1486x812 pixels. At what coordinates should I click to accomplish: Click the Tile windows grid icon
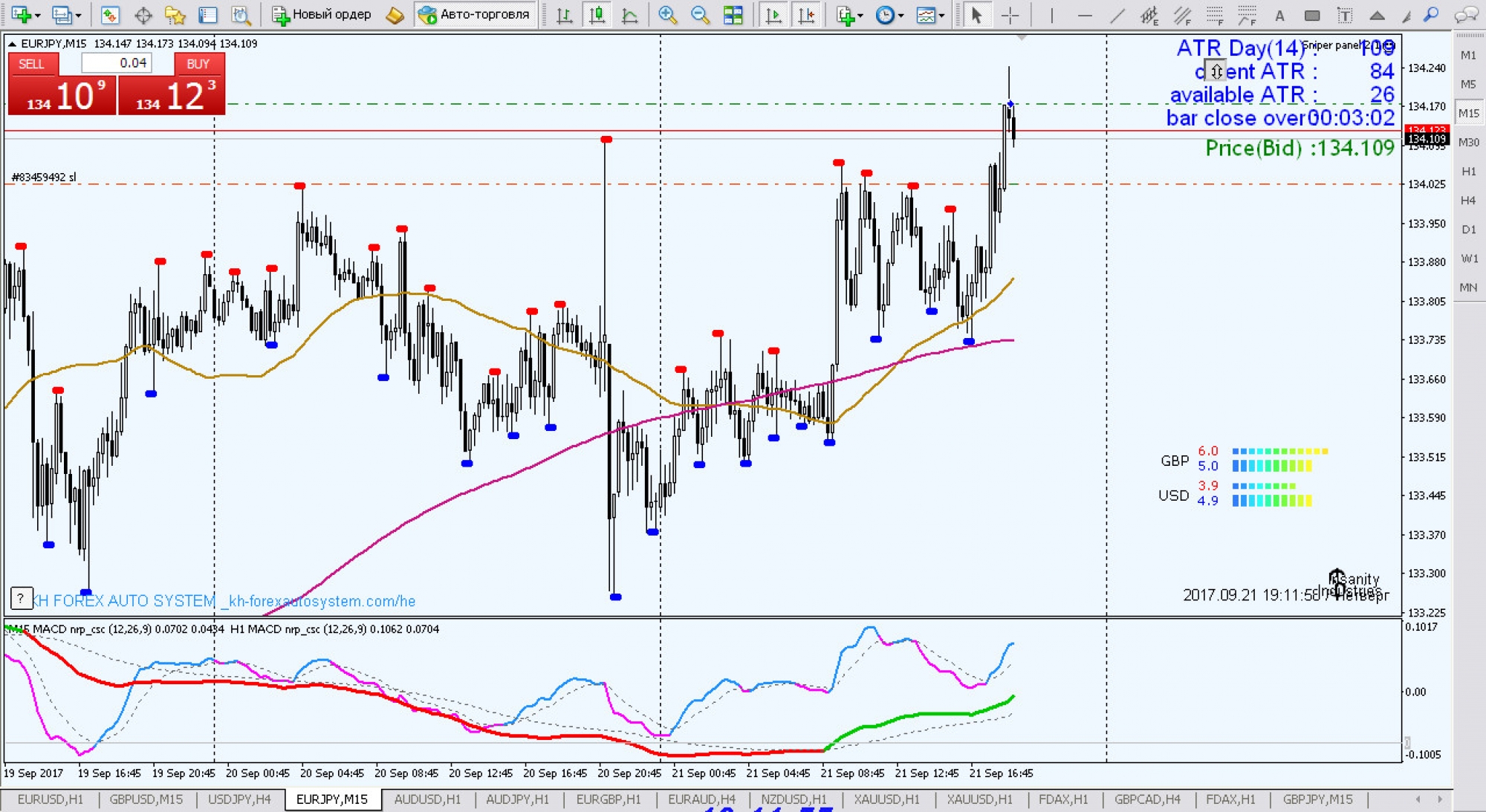pos(733,14)
